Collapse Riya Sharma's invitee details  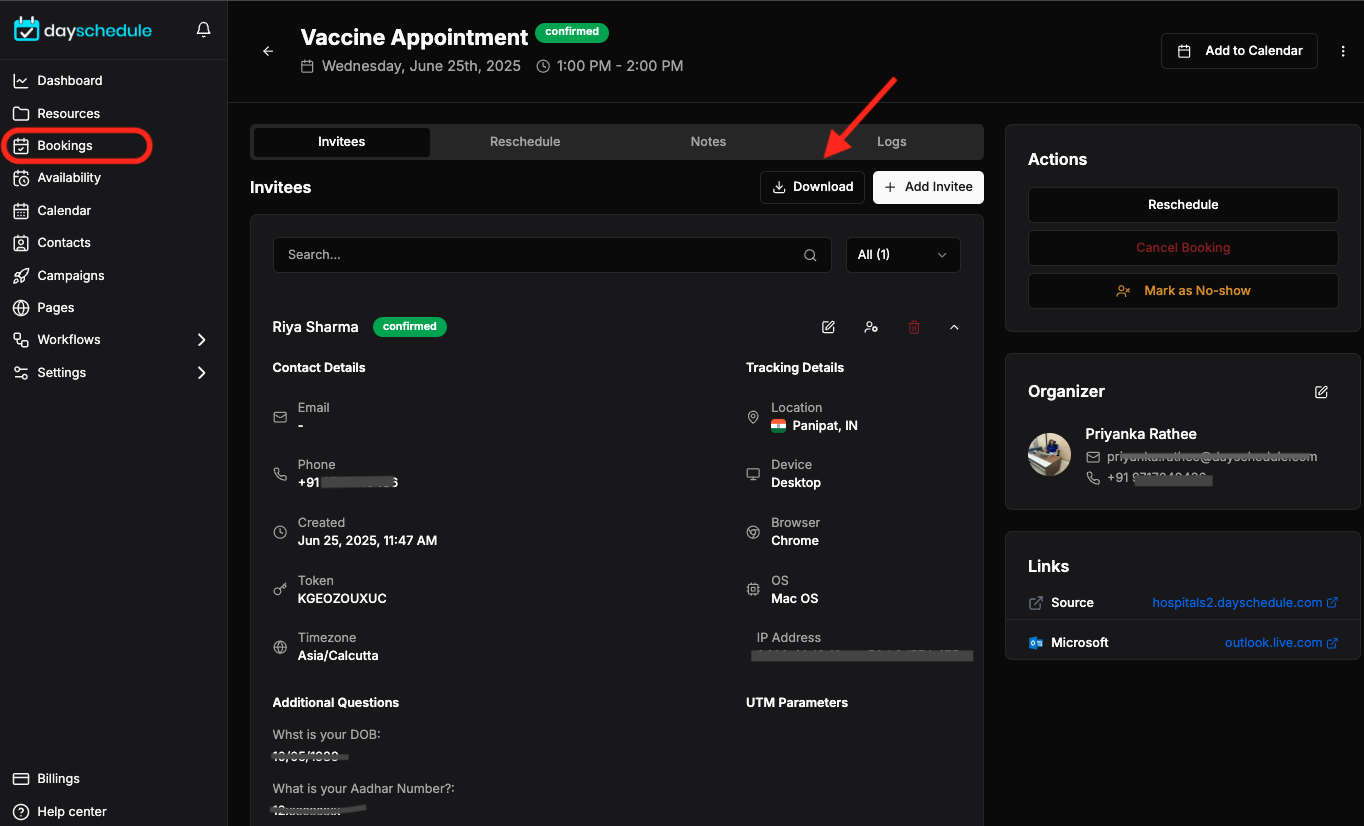[954, 327]
